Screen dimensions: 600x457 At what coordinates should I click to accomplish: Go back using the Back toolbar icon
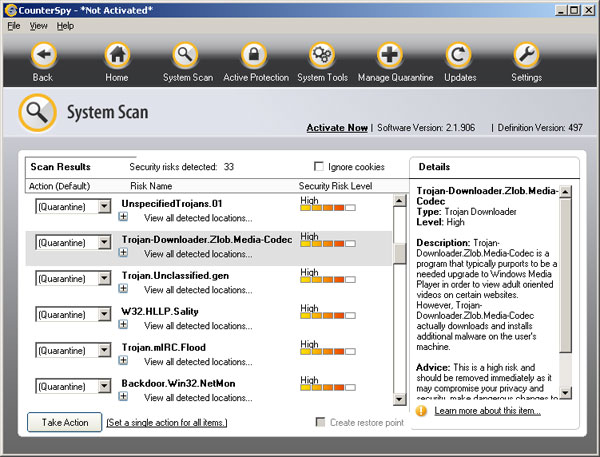(43, 55)
